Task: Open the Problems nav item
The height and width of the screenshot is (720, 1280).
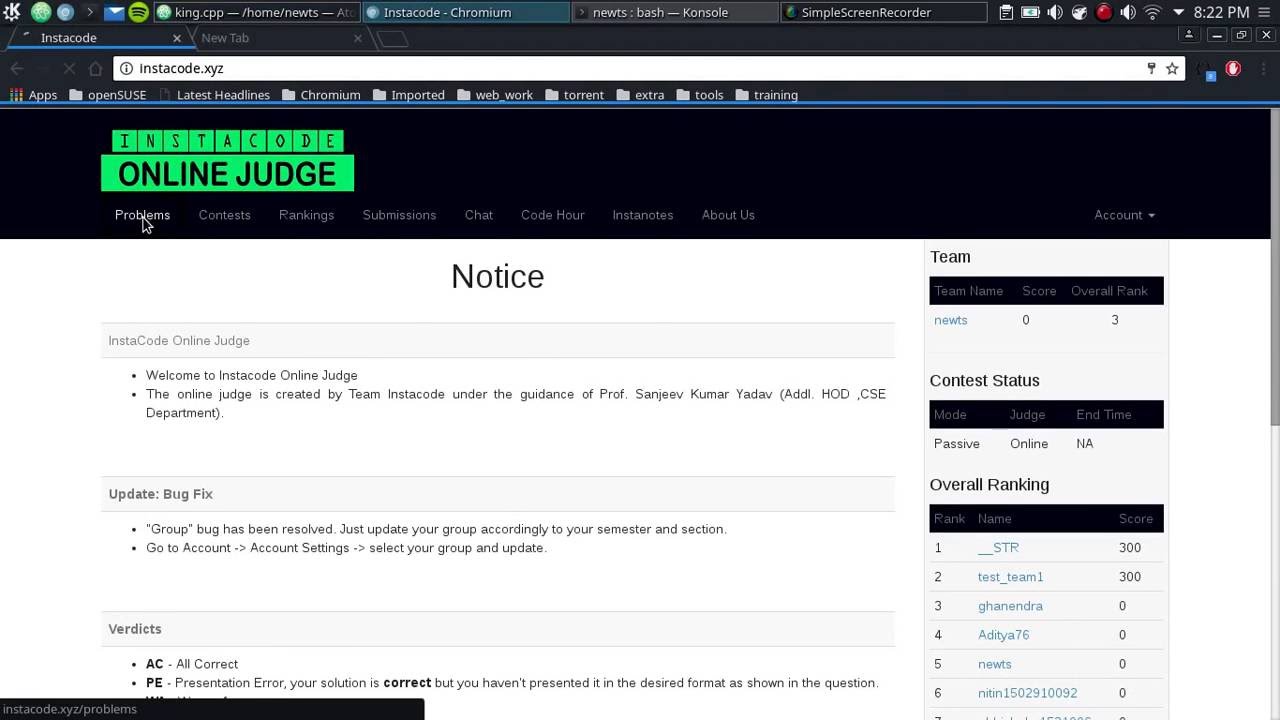Action: pos(142,215)
